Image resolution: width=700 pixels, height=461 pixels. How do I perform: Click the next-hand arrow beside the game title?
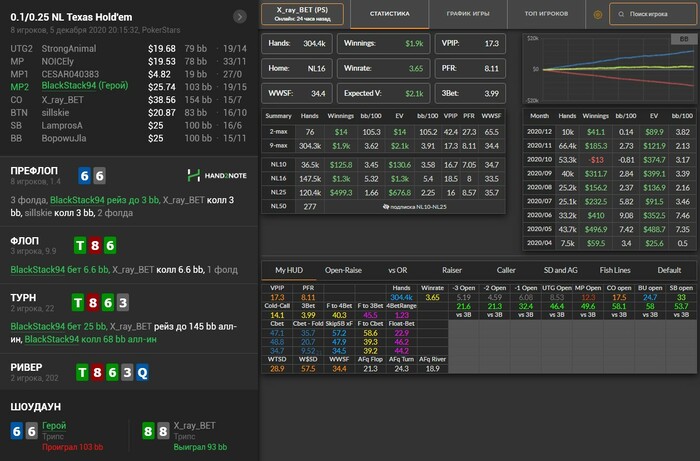(240, 17)
